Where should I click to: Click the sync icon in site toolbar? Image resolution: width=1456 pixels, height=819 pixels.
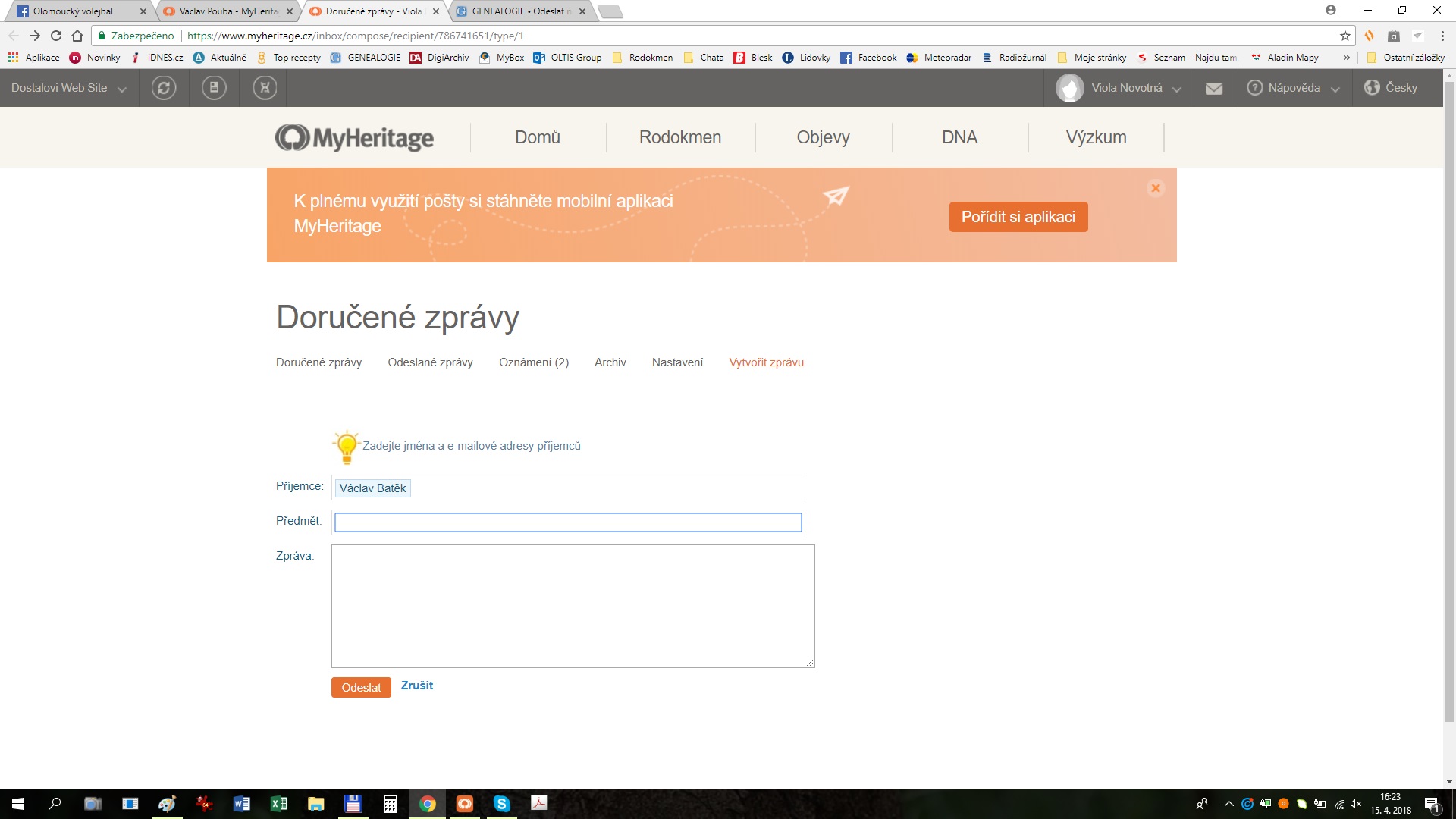[163, 88]
